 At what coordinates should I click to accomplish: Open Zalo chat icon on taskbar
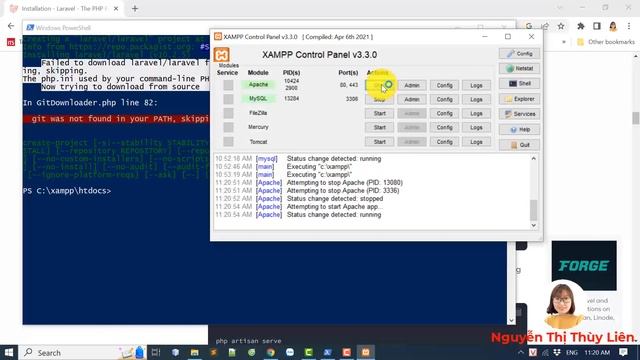289,352
